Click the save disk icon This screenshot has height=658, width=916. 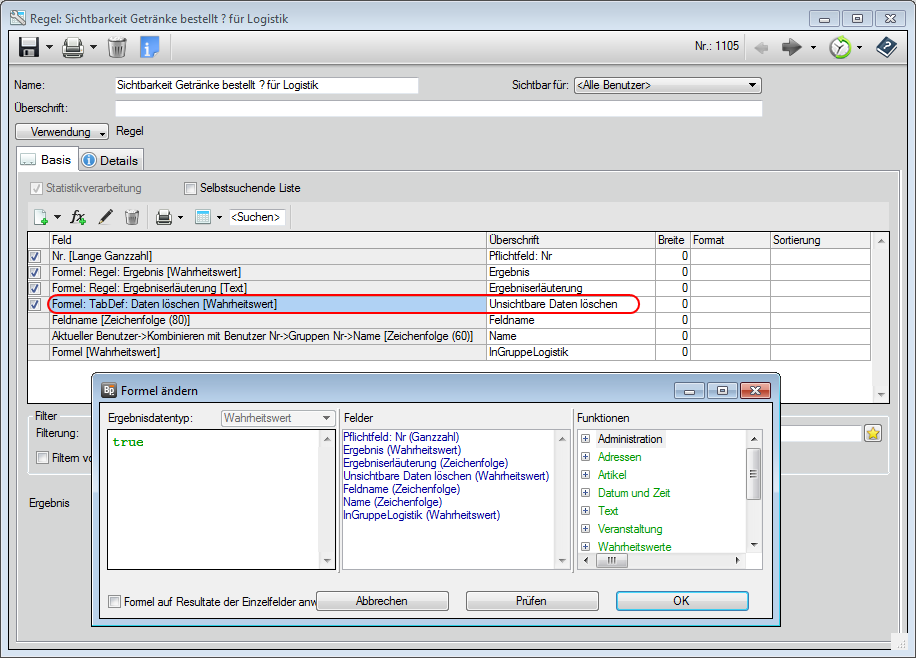(x=29, y=47)
